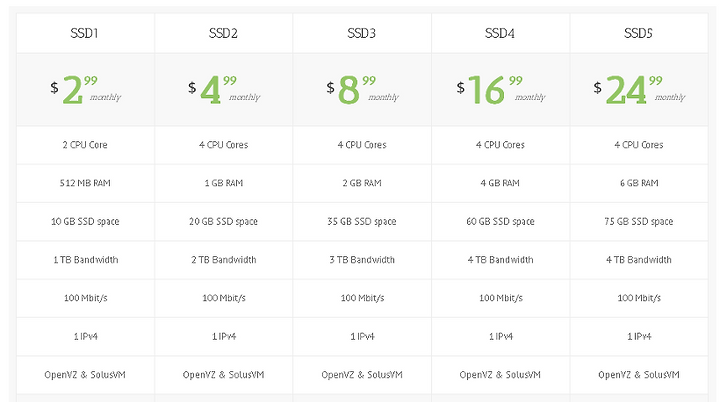Click the 6 GB RAM cell
Image resolution: width=720 pixels, height=402 pixels.
coord(639,183)
